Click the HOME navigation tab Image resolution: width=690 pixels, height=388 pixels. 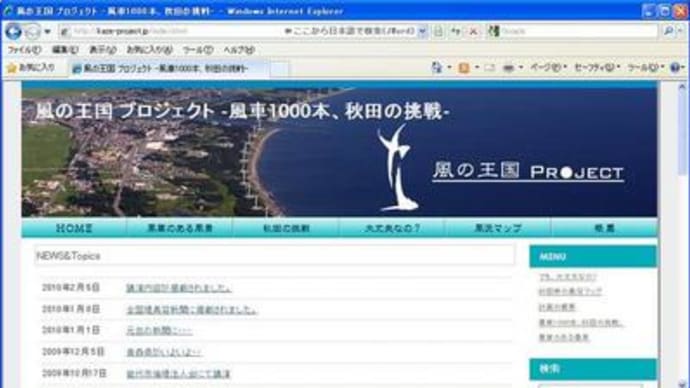pyautogui.click(x=74, y=228)
